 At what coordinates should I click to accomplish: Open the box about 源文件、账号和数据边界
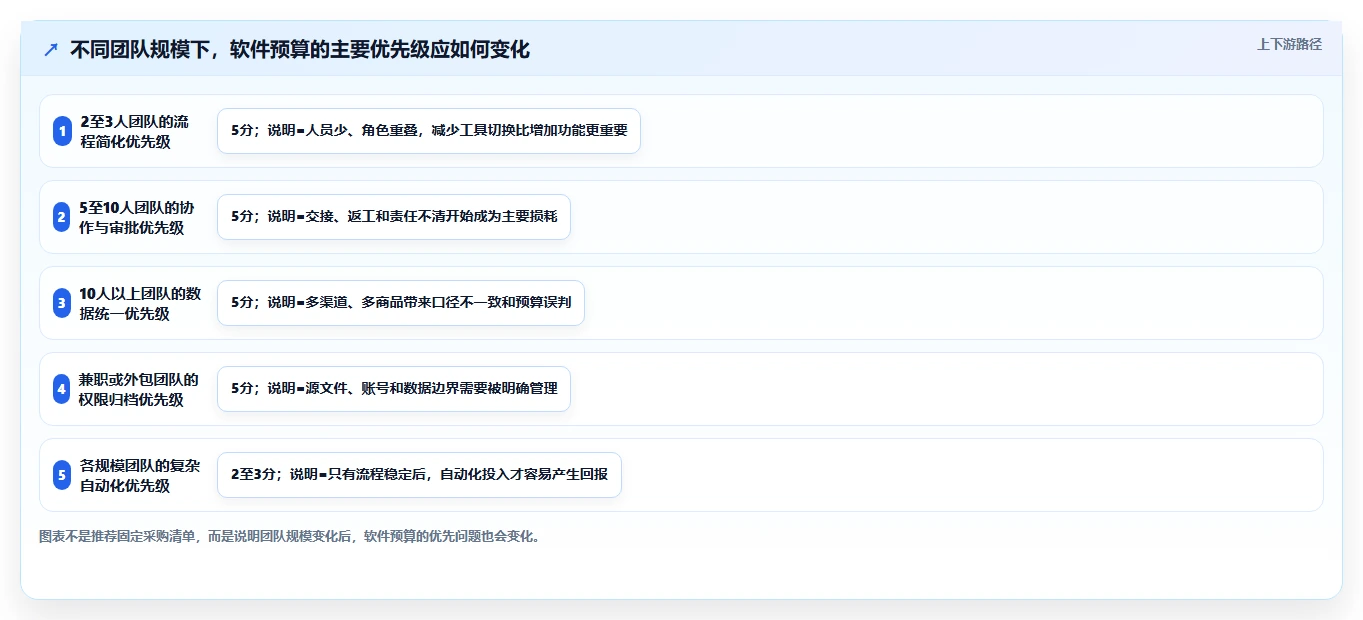click(x=394, y=389)
